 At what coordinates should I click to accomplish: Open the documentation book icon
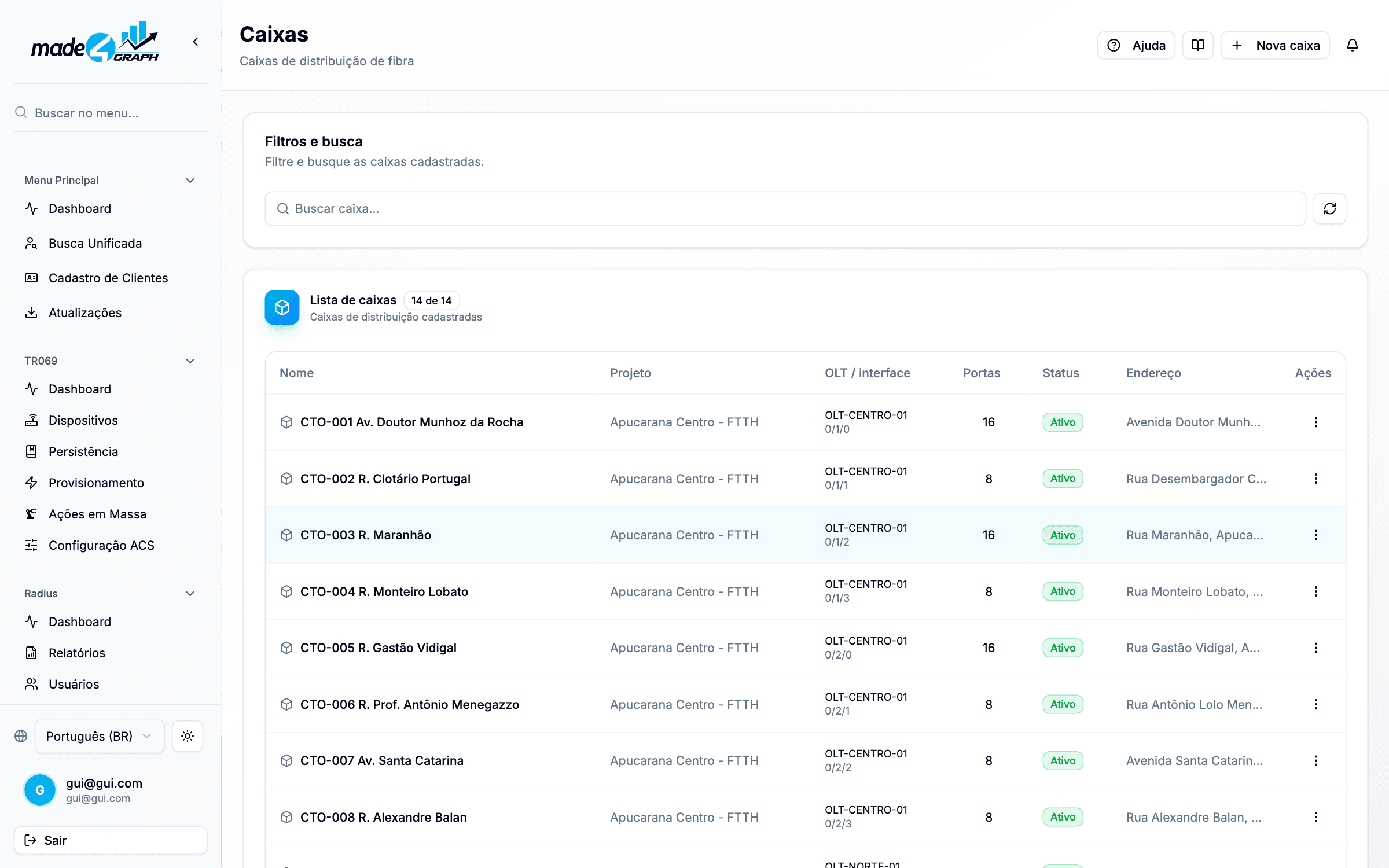pyautogui.click(x=1198, y=45)
